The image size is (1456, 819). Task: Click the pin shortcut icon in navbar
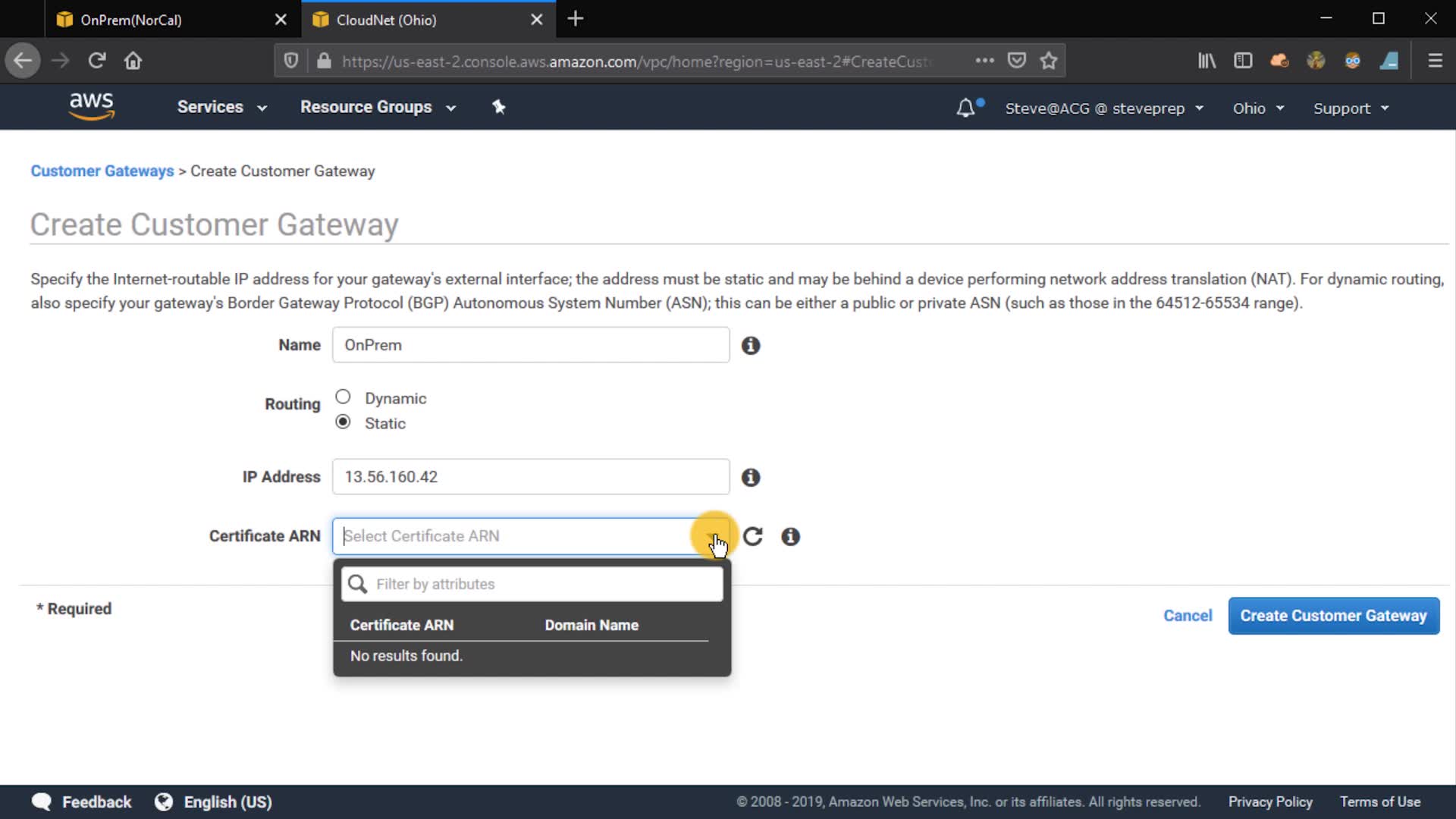coord(498,107)
